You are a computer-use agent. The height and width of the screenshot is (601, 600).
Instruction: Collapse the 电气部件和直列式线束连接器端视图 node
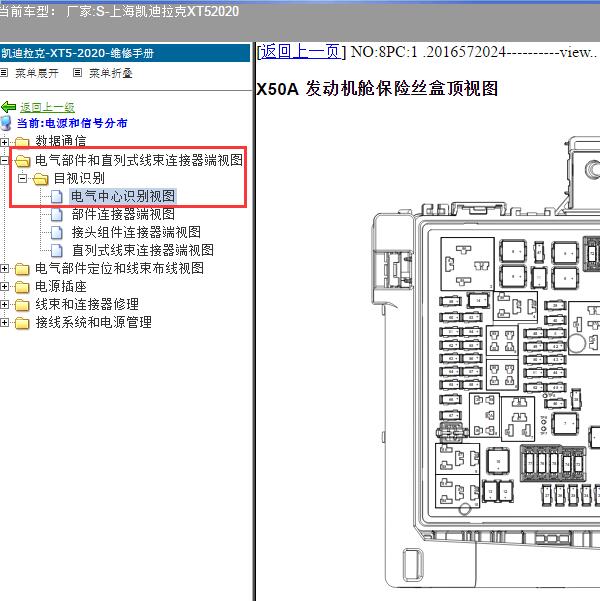click(x=4, y=160)
